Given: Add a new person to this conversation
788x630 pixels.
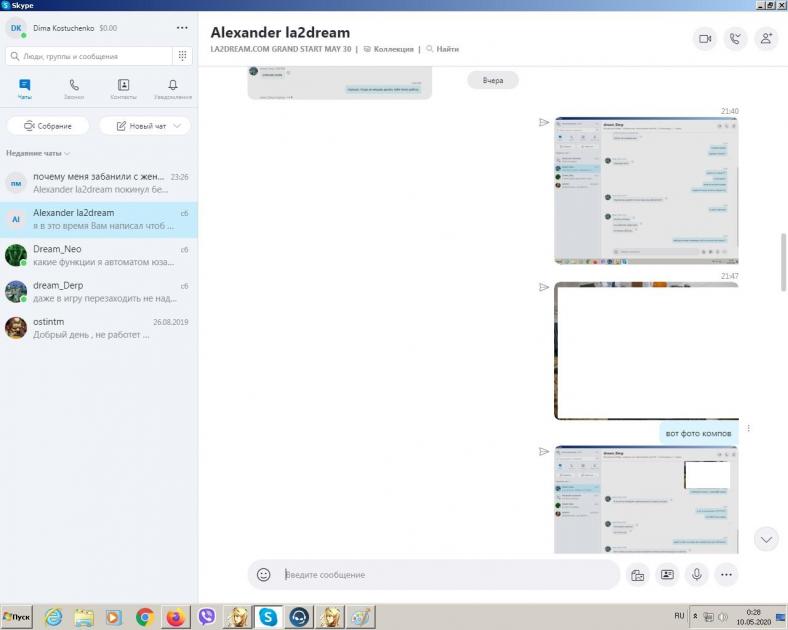Looking at the screenshot, I should (x=766, y=38).
